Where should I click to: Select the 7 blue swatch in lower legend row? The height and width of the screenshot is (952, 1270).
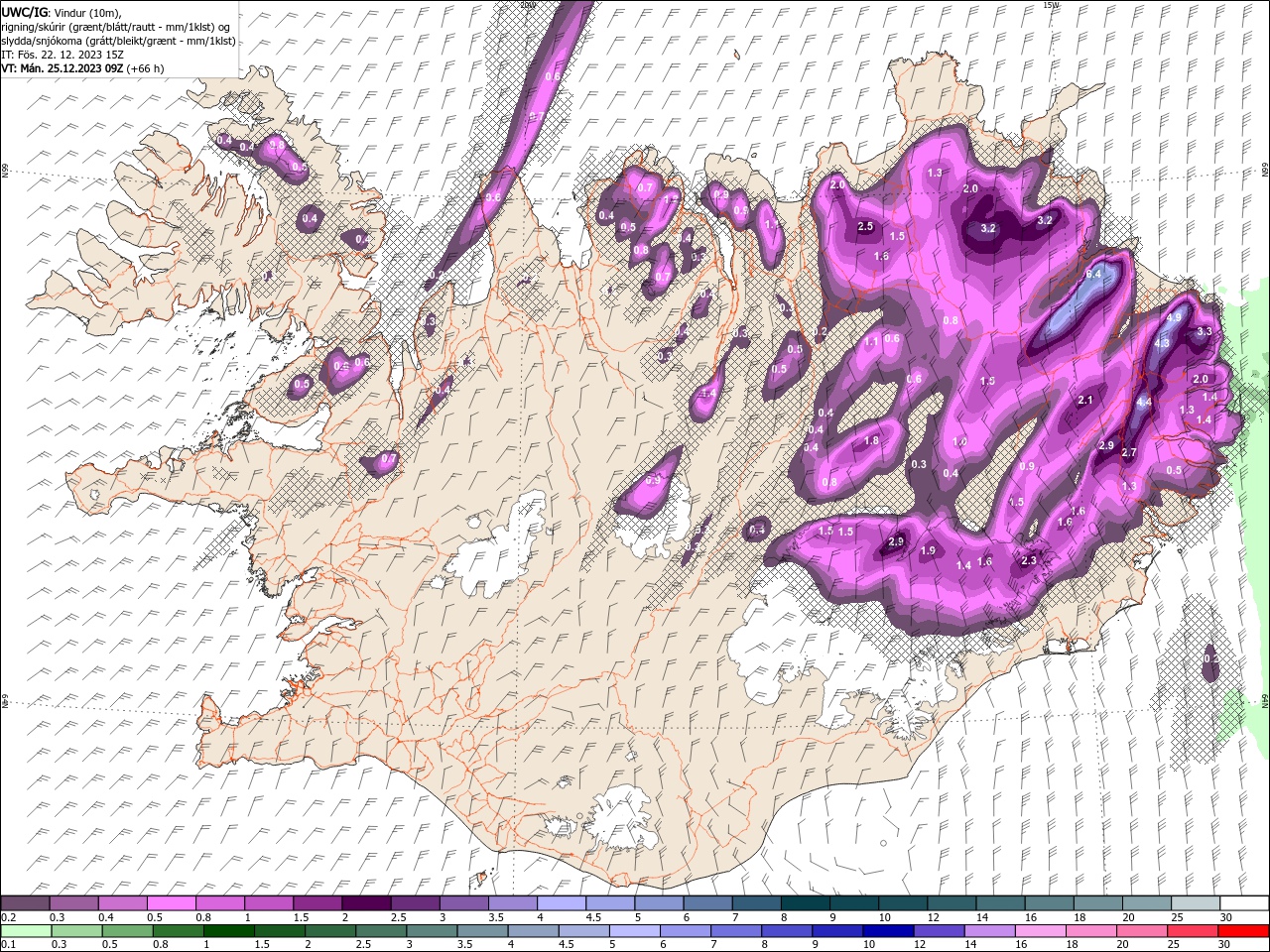coord(736,931)
